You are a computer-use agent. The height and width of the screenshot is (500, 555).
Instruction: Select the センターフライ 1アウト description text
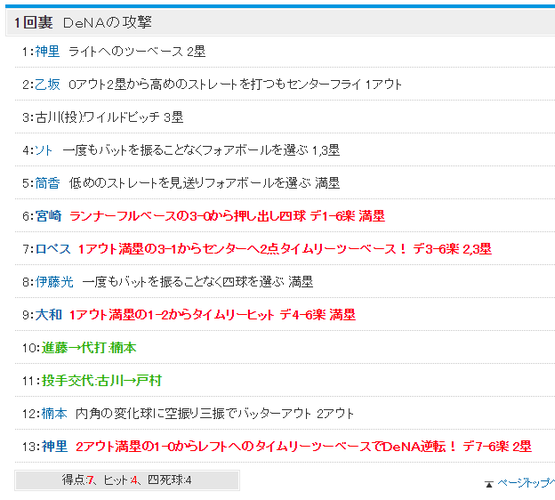(x=235, y=85)
